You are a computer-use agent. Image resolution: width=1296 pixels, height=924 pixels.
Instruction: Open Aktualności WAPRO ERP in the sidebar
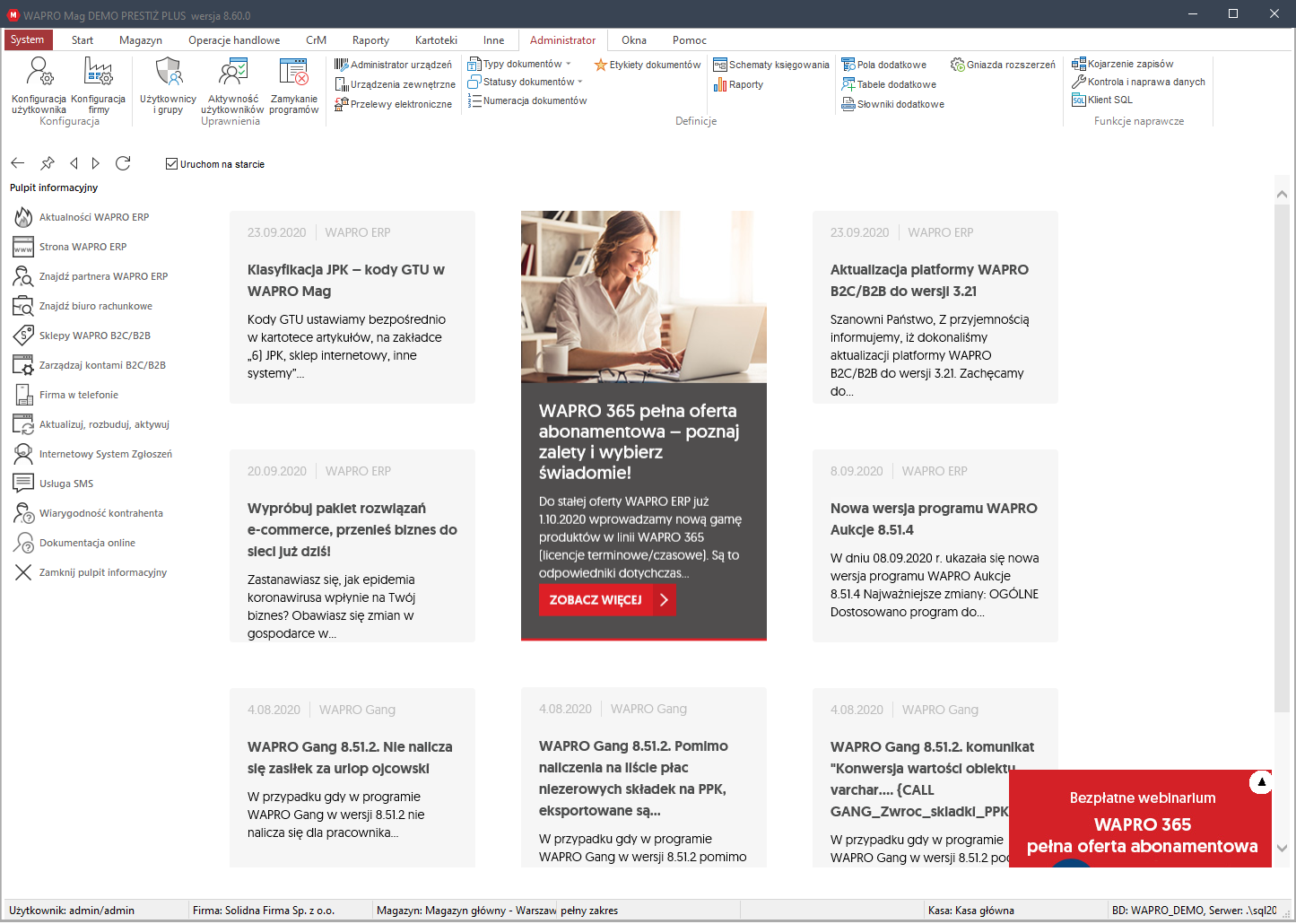click(82, 217)
